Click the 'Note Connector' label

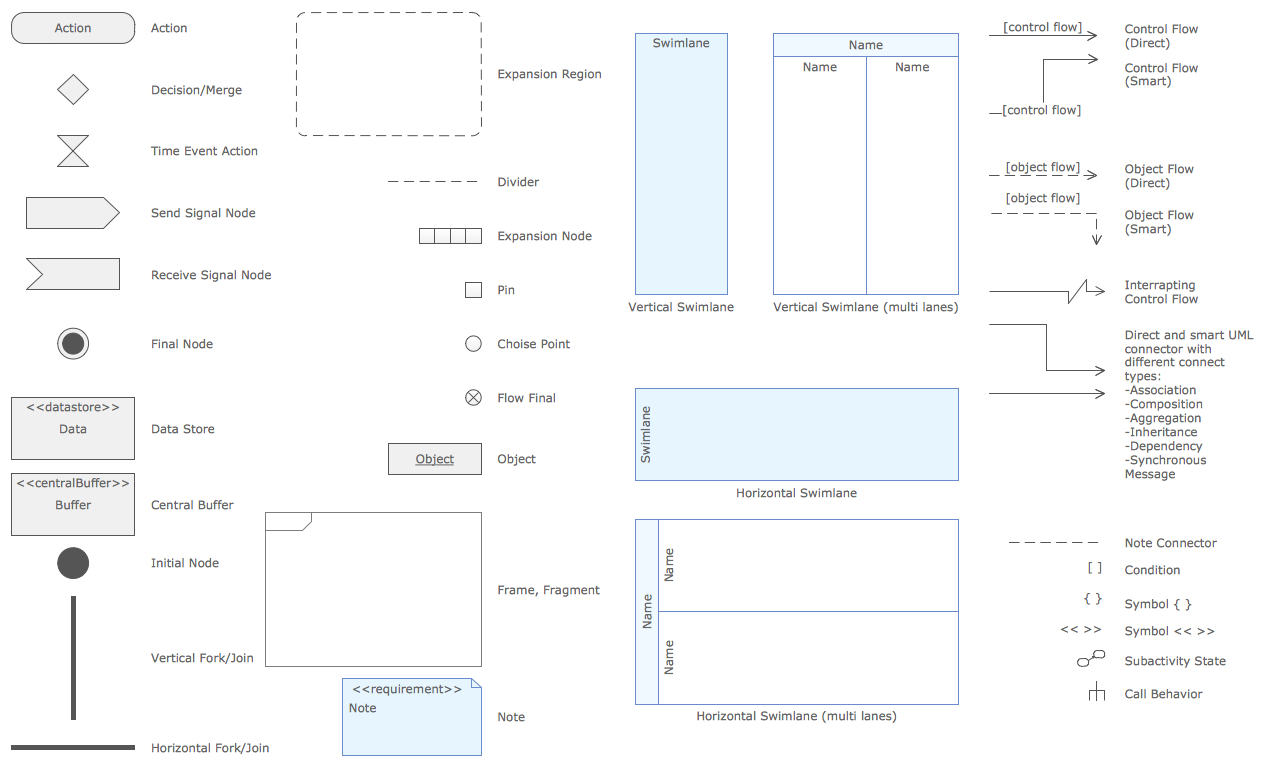1171,543
